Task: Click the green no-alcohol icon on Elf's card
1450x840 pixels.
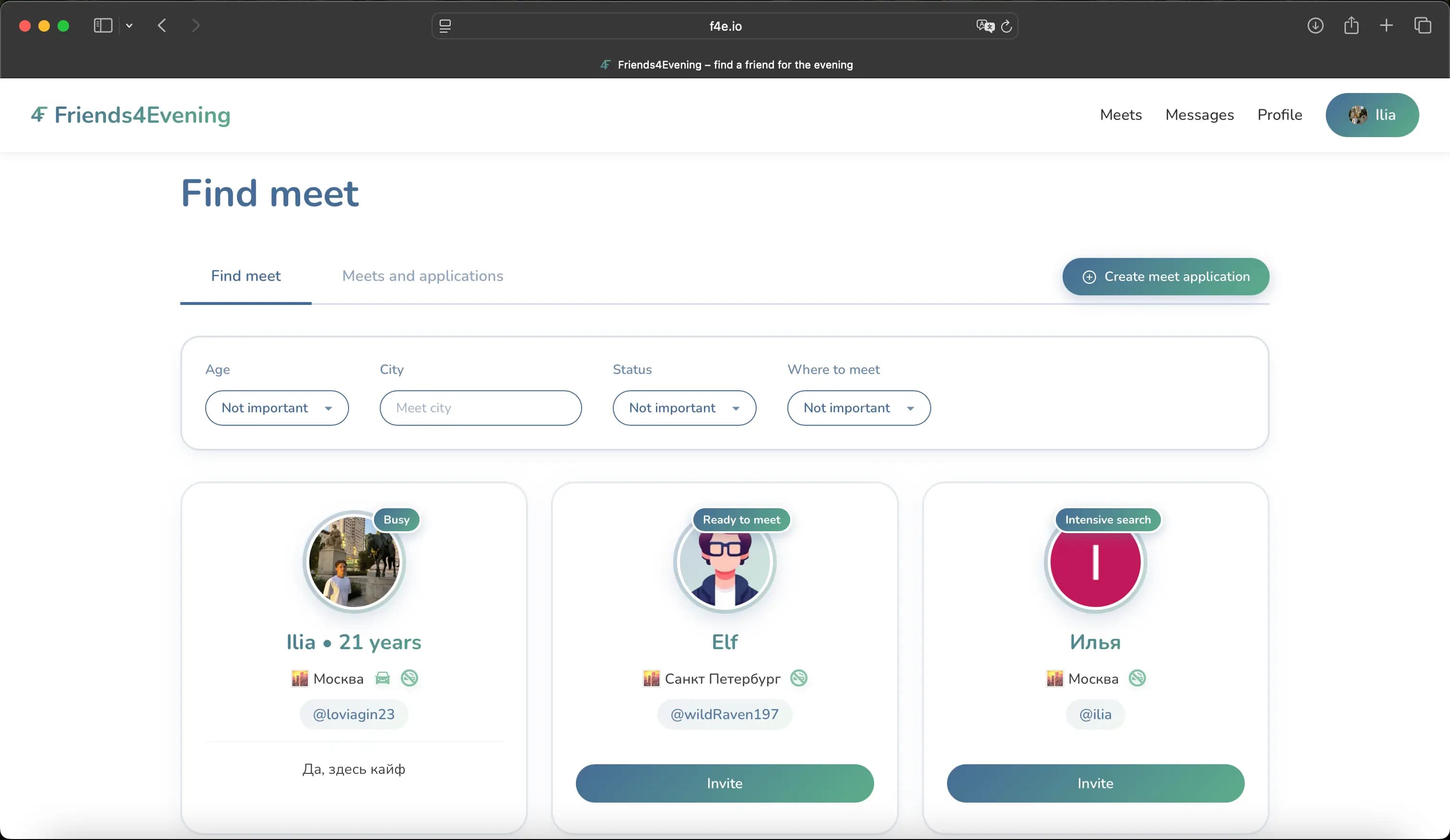Action: tap(799, 678)
